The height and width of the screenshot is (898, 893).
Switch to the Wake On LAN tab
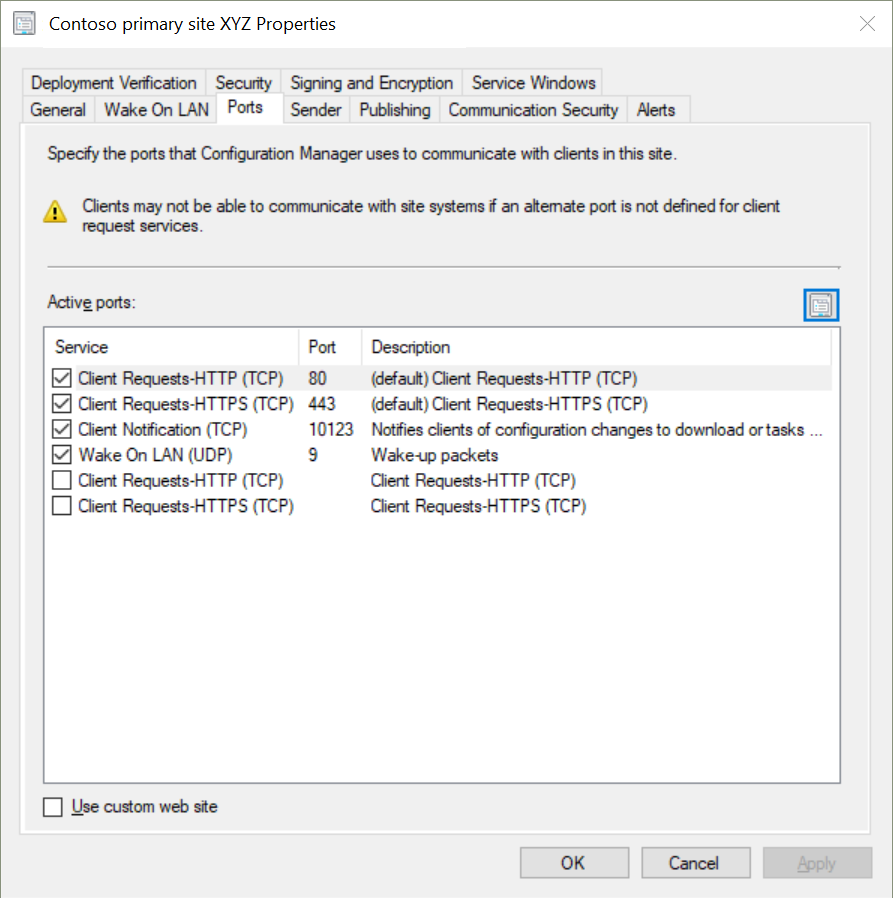[156, 109]
